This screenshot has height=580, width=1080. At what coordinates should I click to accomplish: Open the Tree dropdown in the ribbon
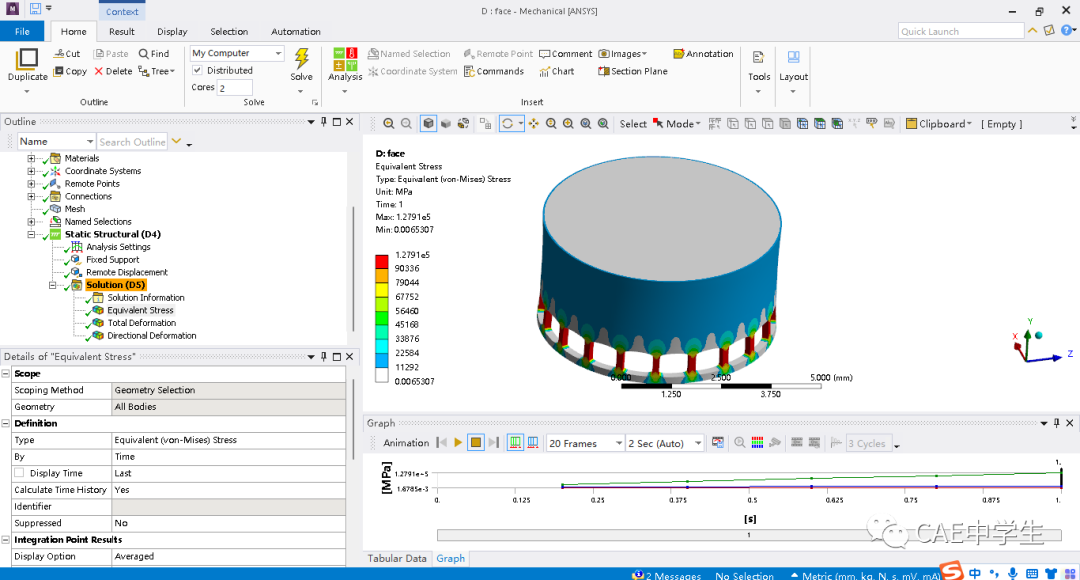click(156, 71)
